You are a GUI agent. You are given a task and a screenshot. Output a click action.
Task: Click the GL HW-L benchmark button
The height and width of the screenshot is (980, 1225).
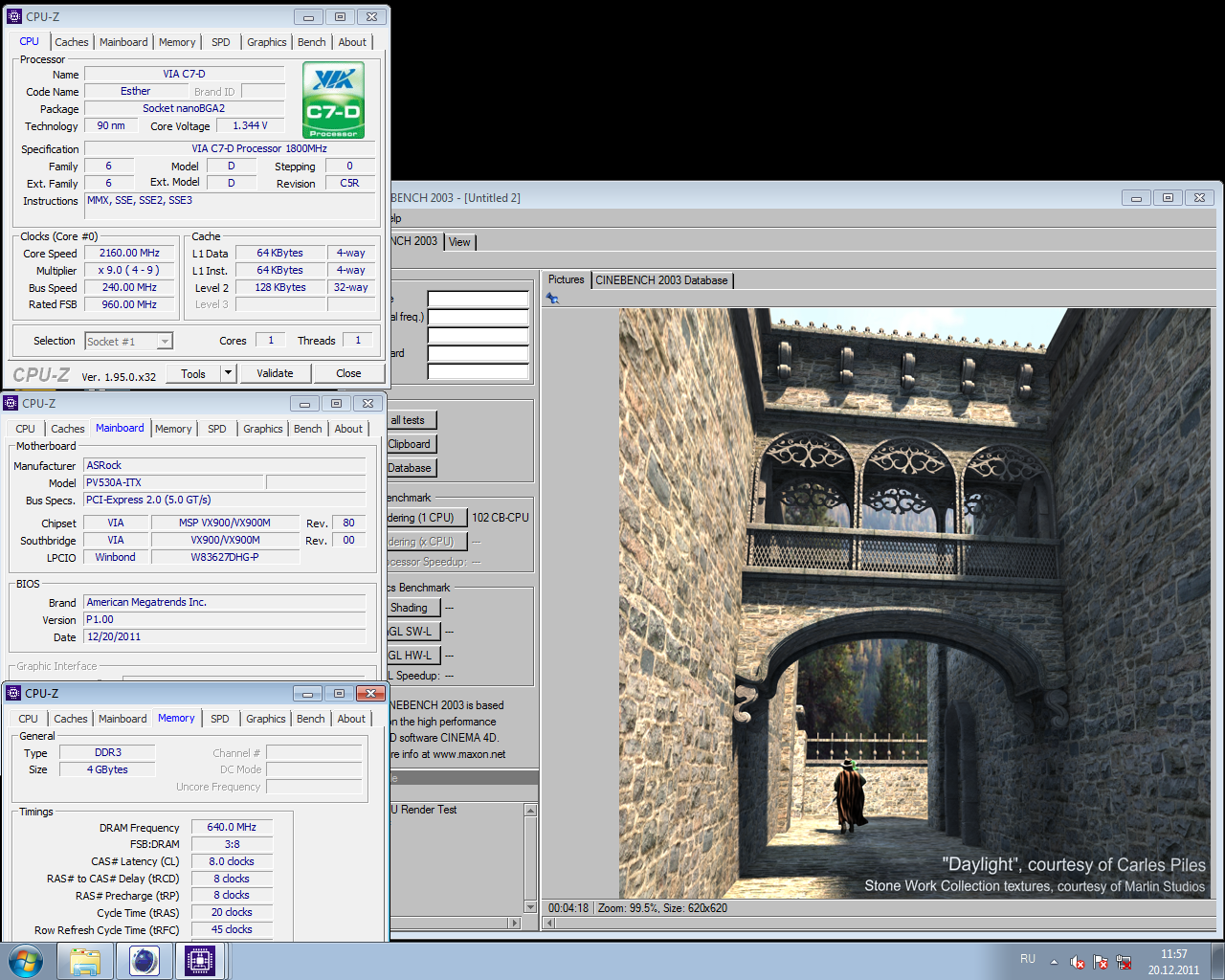click(413, 656)
